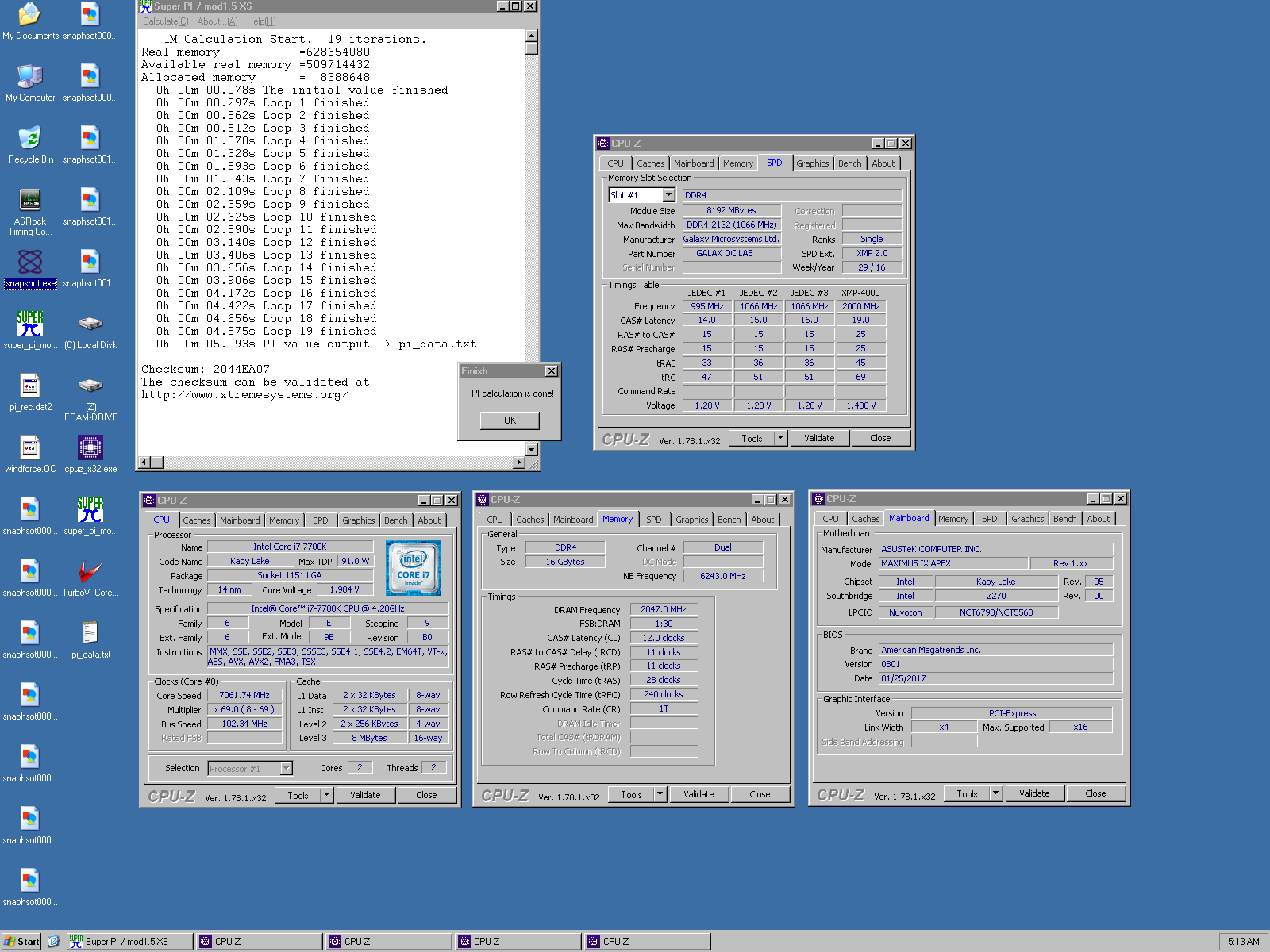This screenshot has height=952, width=1270.
Task: Expand Tools dropdown arrow in CPU window
Action: [326, 795]
